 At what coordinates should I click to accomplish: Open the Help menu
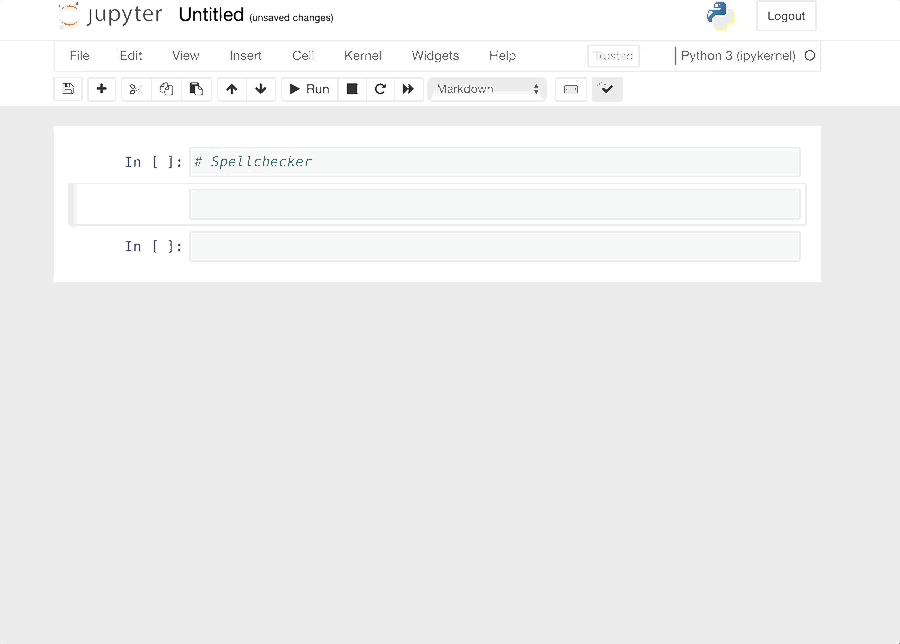pos(502,56)
